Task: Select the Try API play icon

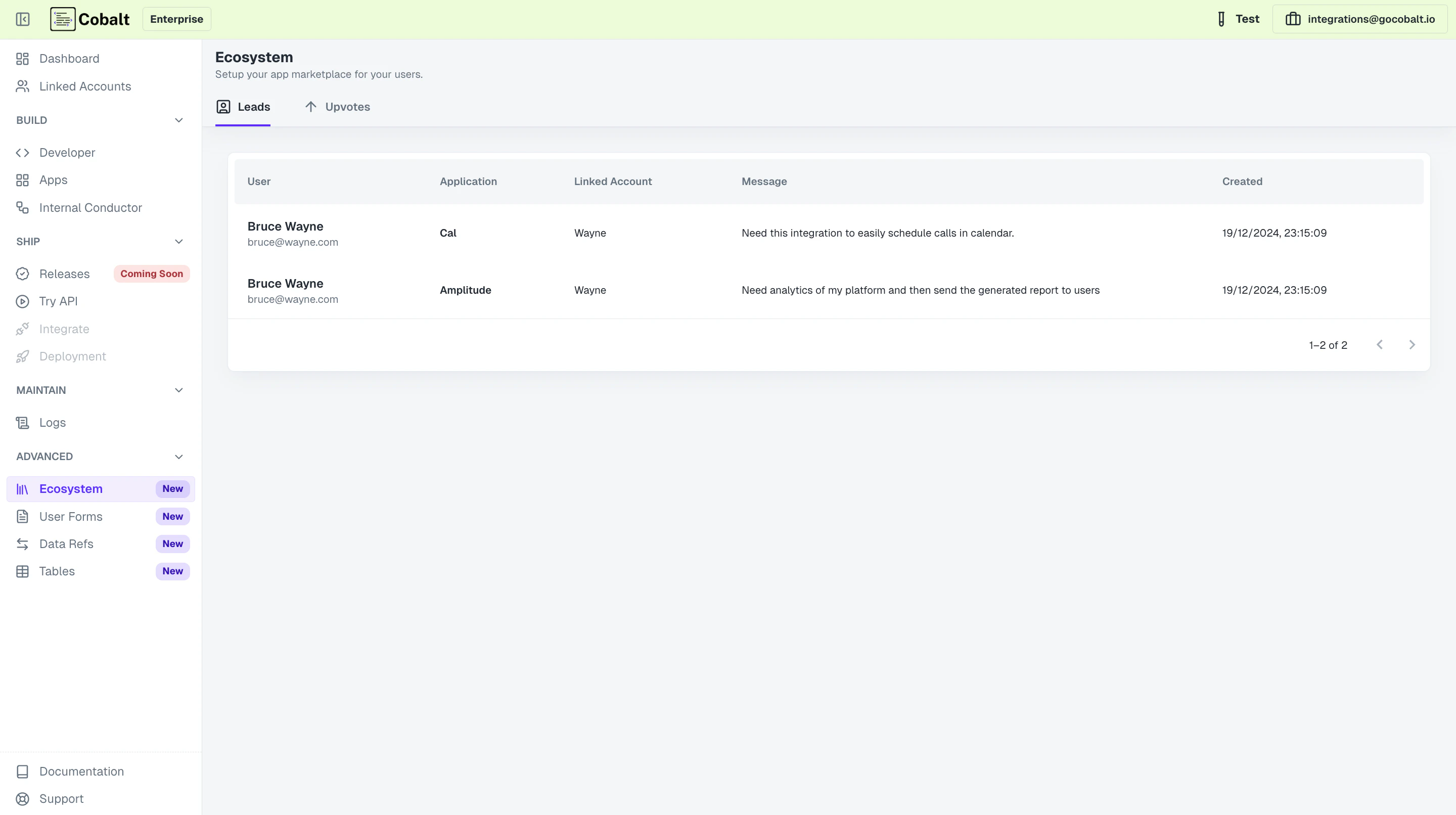Action: coord(23,301)
